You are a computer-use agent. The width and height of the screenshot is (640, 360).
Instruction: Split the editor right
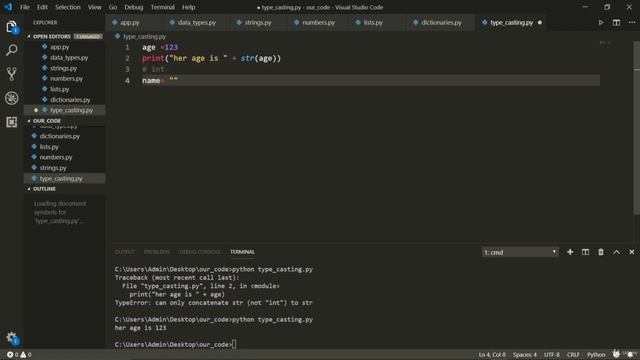pyautogui.click(x=616, y=22)
